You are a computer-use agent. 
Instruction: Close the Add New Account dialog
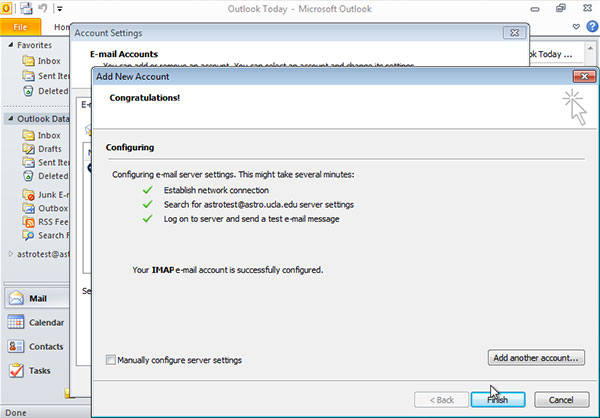pos(584,76)
